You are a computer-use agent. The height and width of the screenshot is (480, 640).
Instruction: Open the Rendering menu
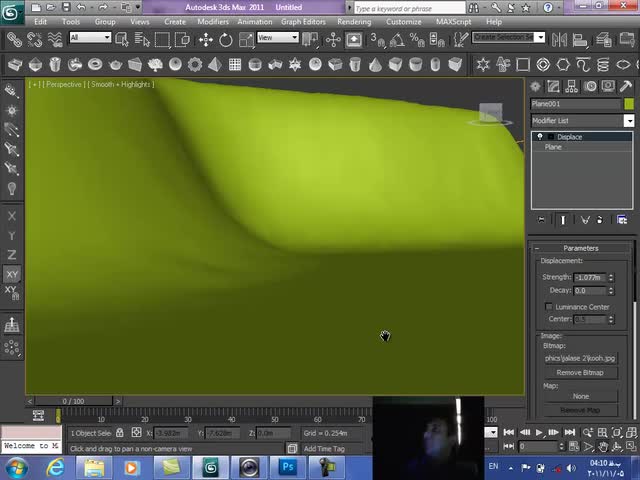click(354, 22)
